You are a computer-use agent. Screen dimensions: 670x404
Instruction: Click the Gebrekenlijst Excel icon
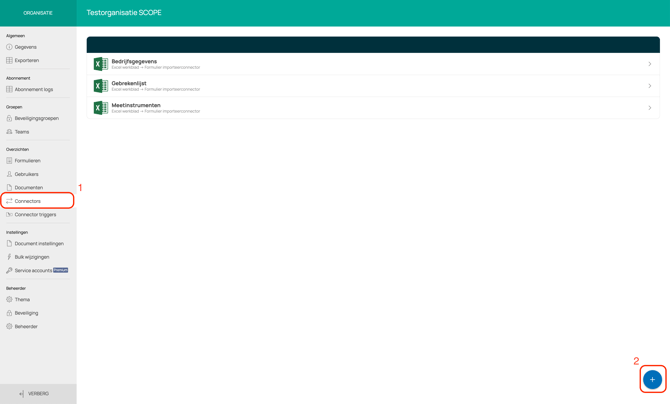(100, 86)
